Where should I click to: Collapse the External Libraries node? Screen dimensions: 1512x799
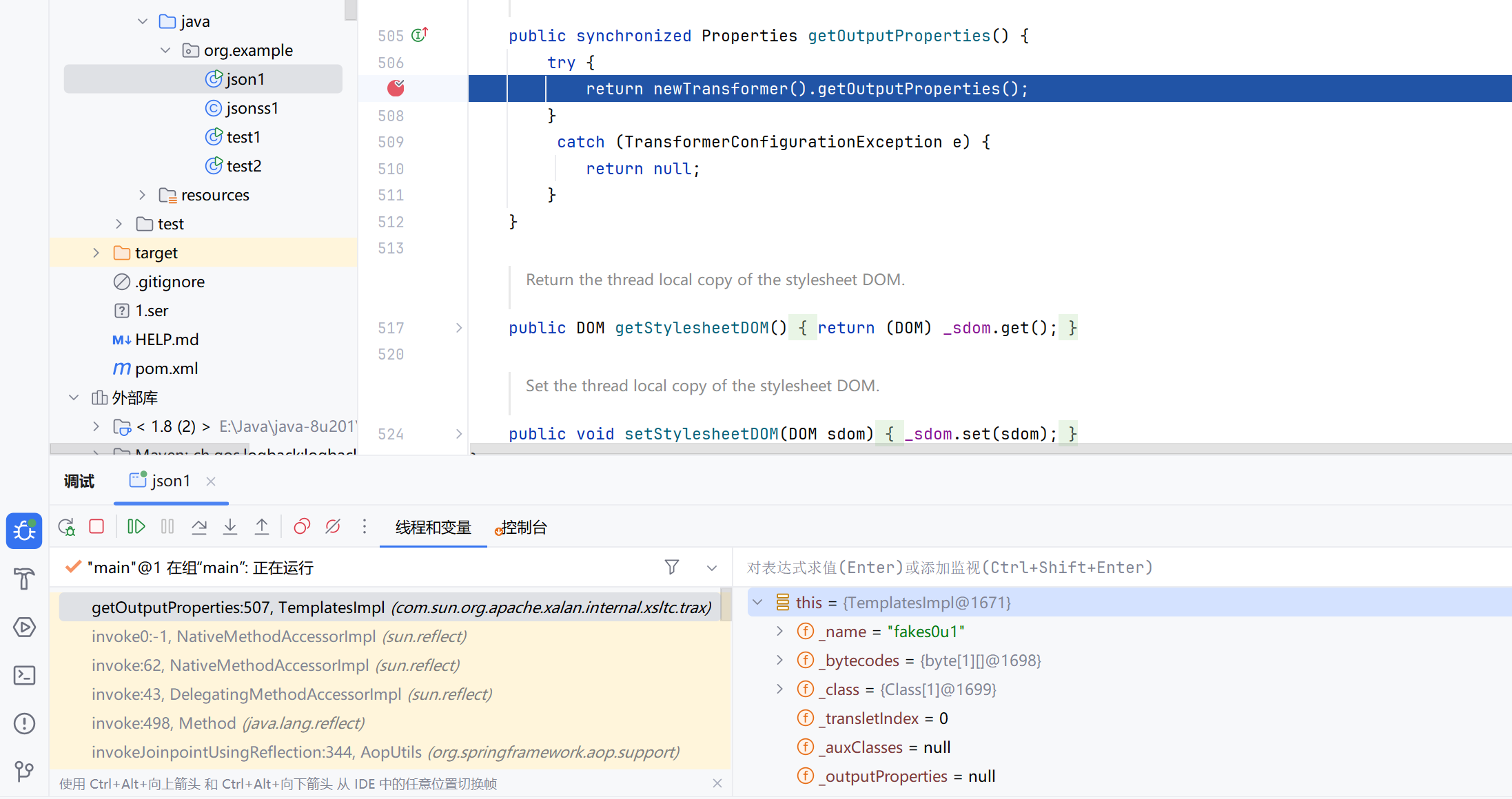[74, 397]
